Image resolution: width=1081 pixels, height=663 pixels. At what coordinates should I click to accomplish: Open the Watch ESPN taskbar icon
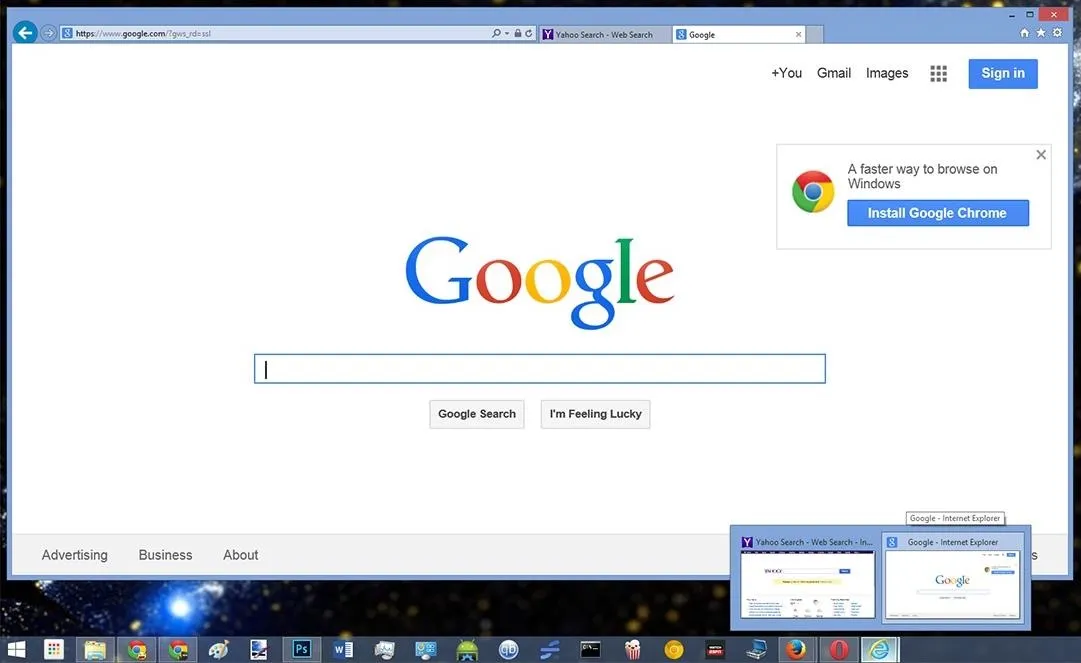tap(715, 649)
